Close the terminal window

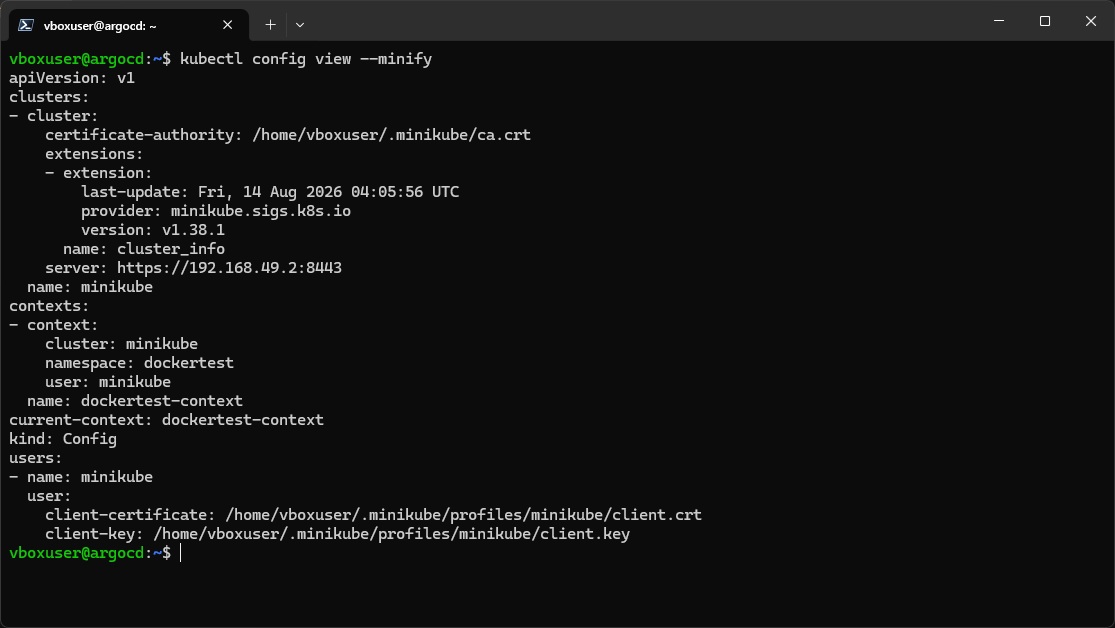click(1091, 21)
